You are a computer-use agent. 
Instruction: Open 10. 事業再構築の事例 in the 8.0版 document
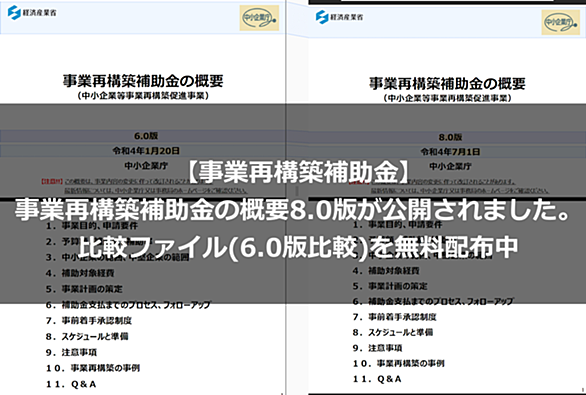(x=398, y=363)
